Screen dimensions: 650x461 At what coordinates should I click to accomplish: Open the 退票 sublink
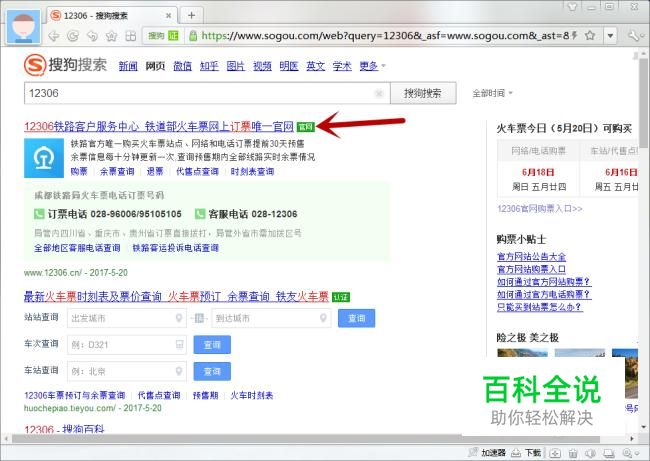(155, 171)
